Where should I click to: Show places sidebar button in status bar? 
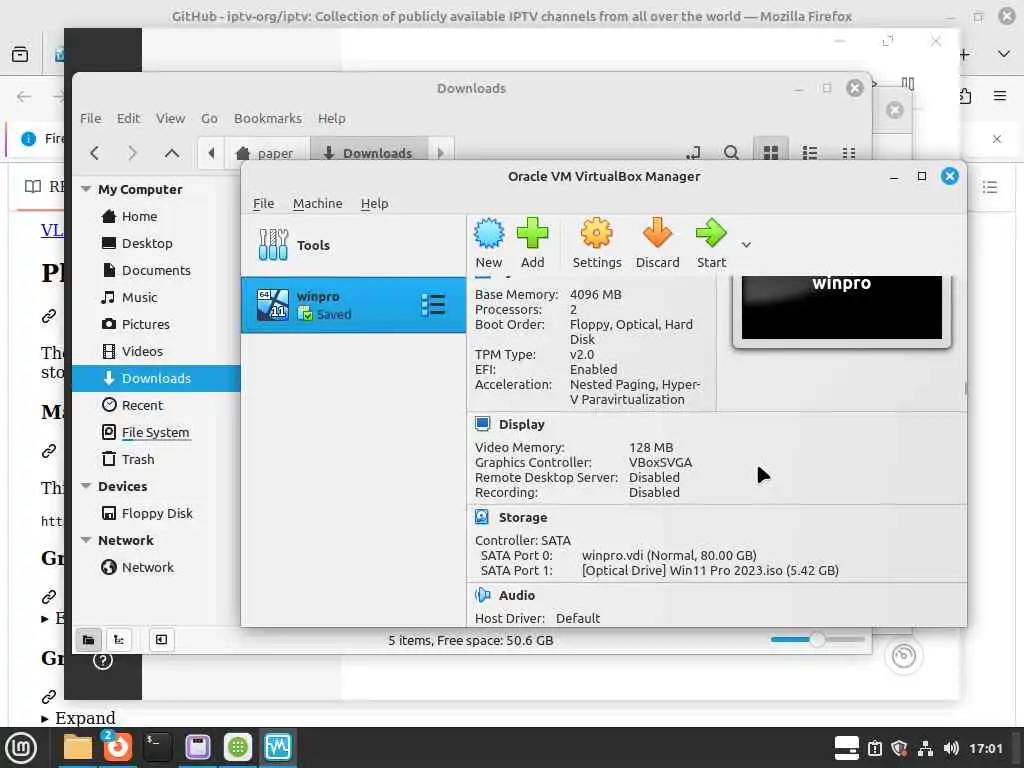click(x=88, y=640)
